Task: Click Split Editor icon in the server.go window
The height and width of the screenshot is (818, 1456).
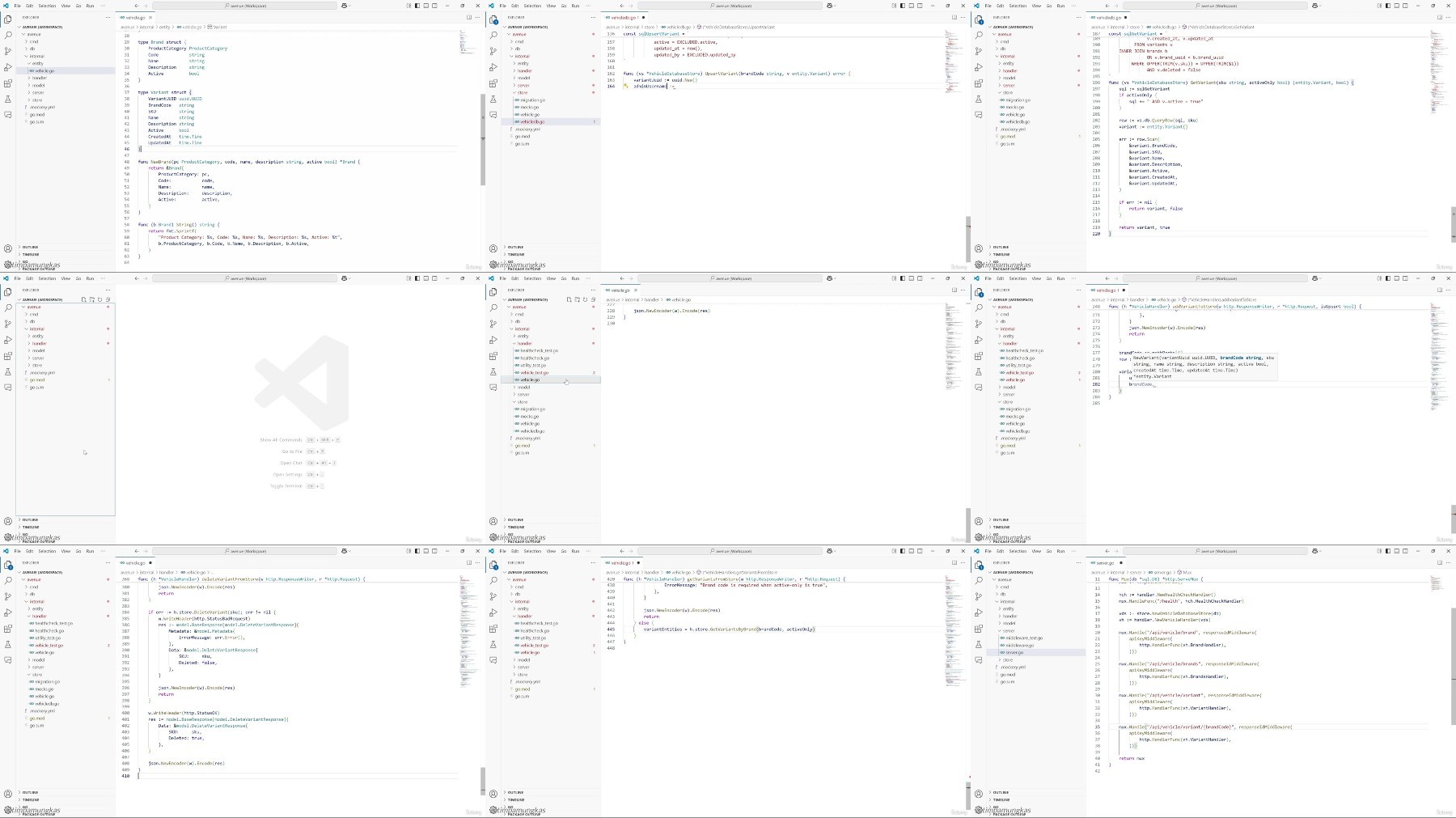Action: pyautogui.click(x=1440, y=562)
